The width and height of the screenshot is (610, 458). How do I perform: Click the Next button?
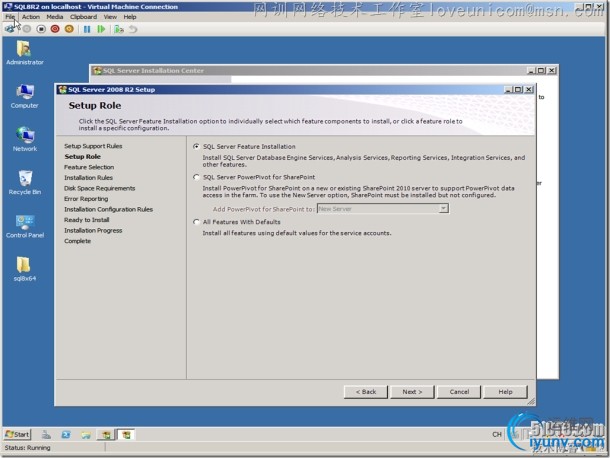click(x=412, y=392)
